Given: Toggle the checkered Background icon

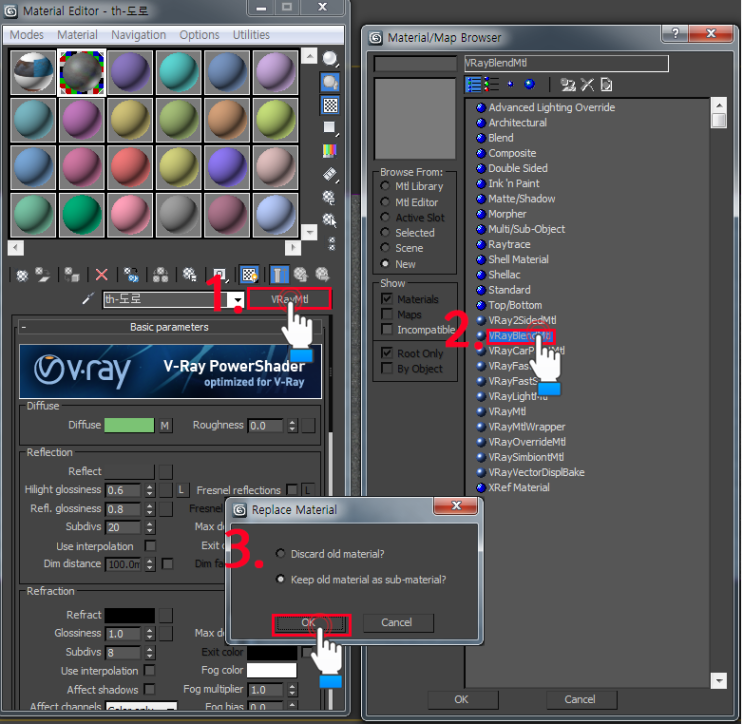Looking at the screenshot, I should click(x=330, y=105).
